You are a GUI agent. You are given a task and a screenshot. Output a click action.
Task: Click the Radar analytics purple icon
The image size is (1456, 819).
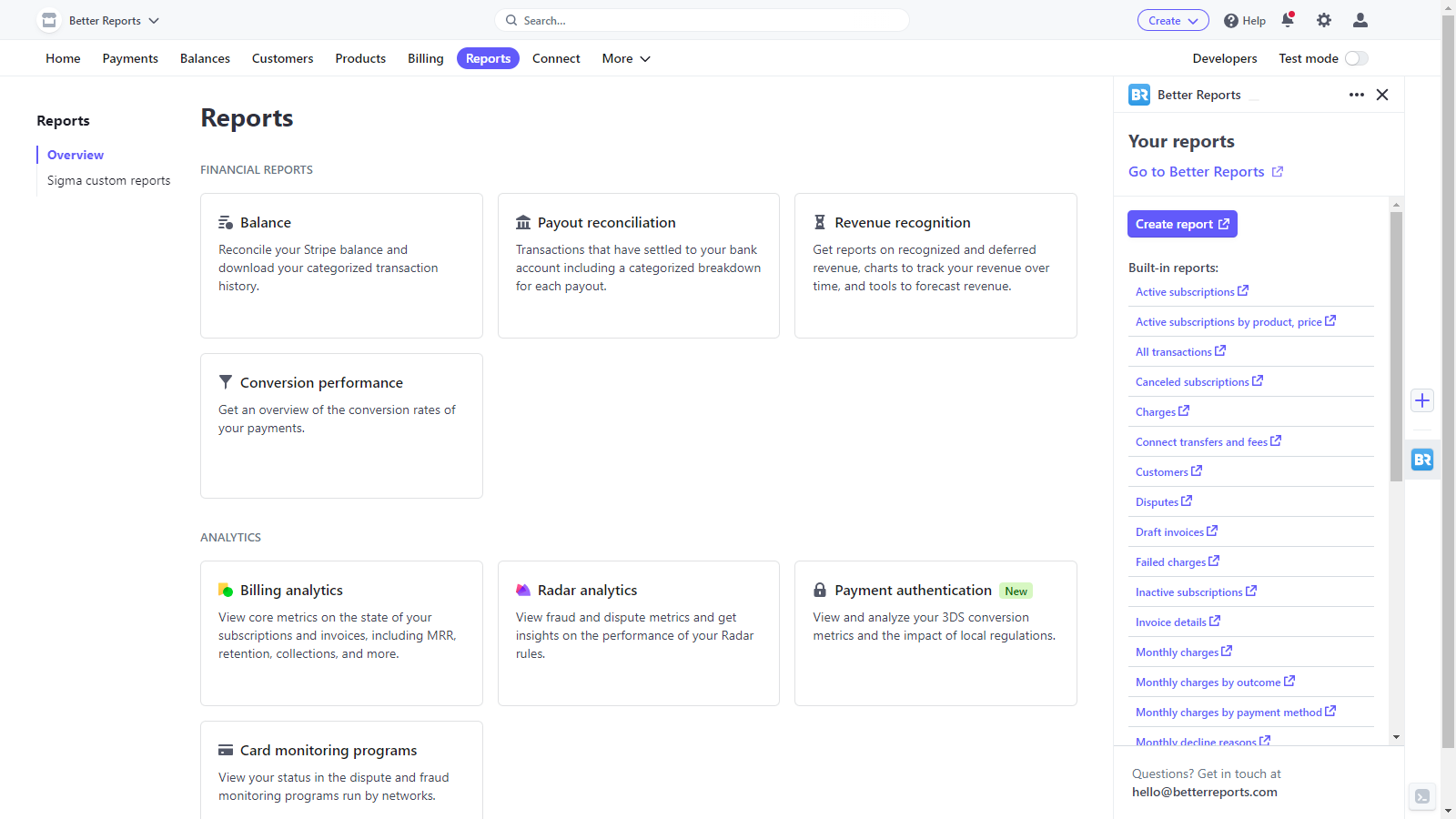click(x=523, y=590)
